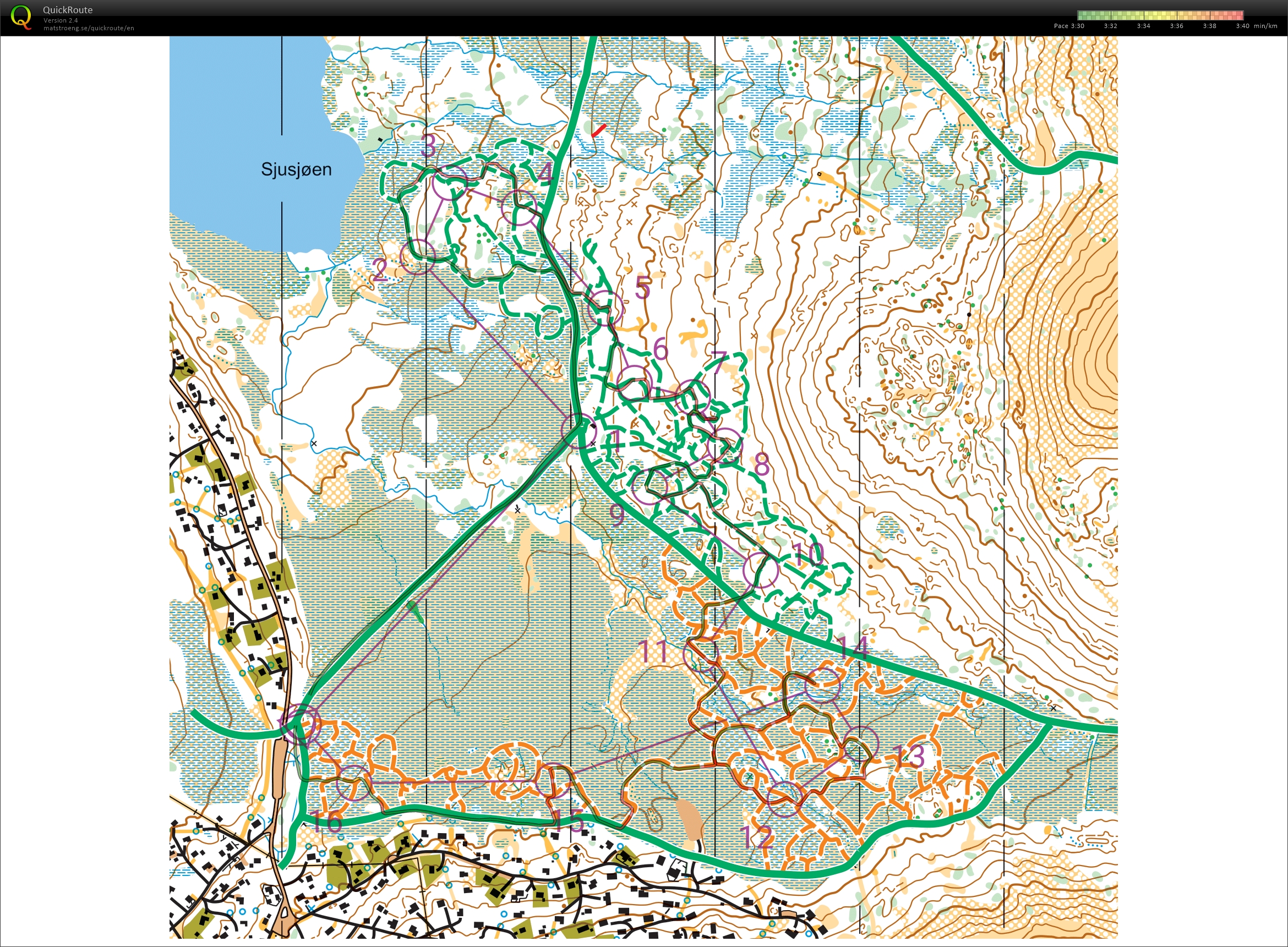
Task: Click the 3:40 min/km legend label
Action: [1257, 26]
